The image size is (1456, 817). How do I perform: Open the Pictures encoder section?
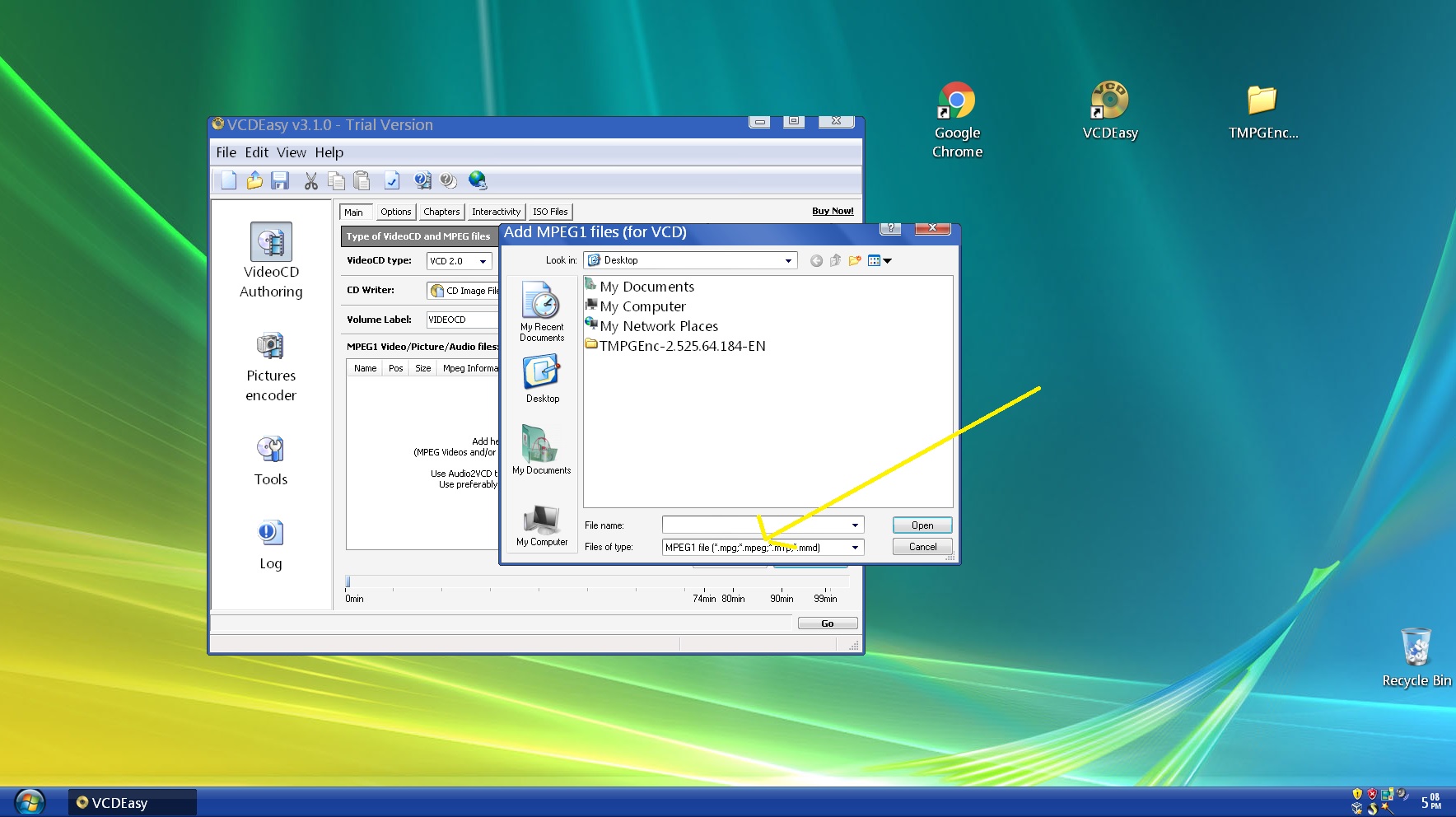point(271,366)
